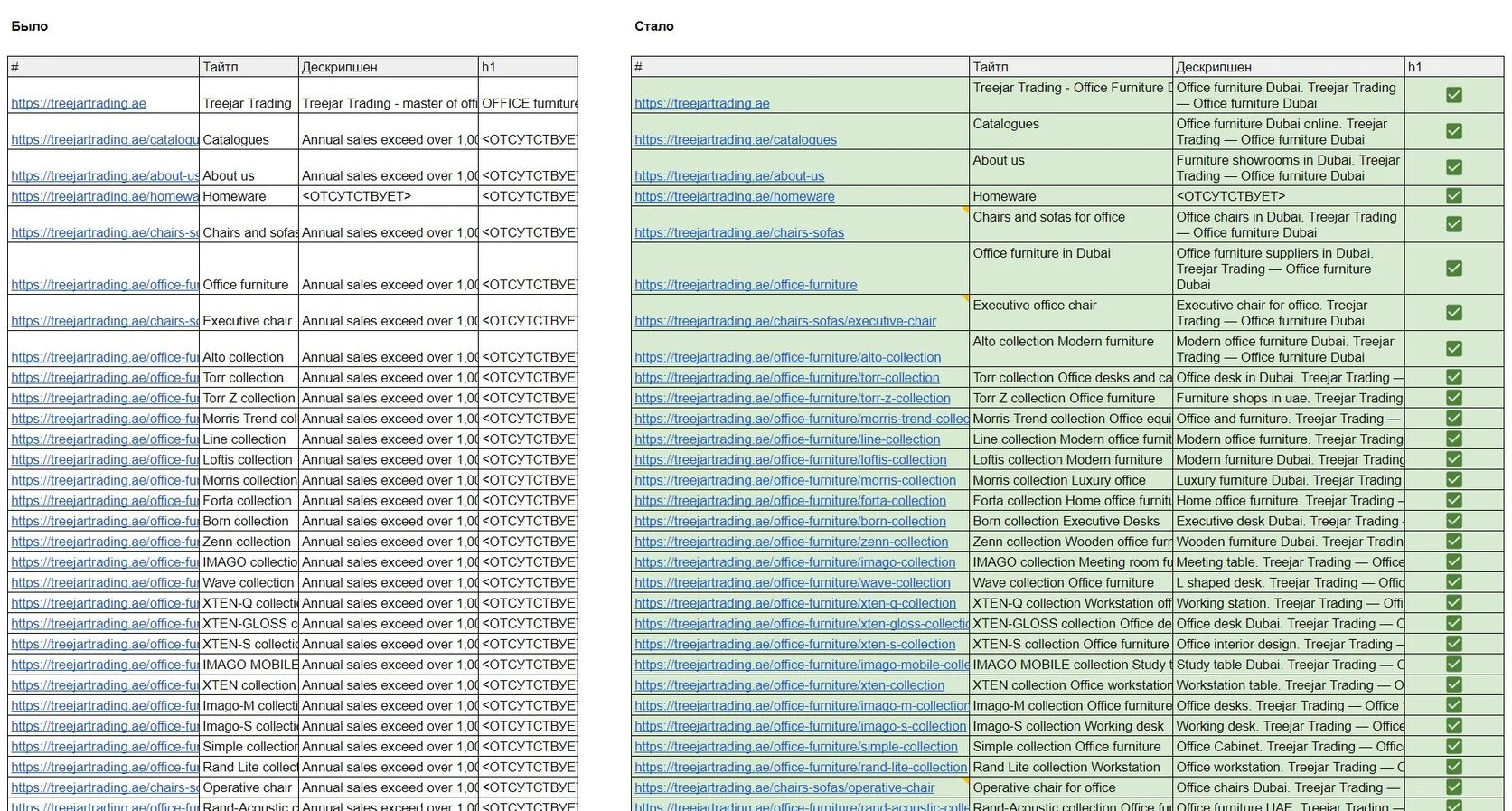Select the 'Было' heading text

(x=30, y=26)
